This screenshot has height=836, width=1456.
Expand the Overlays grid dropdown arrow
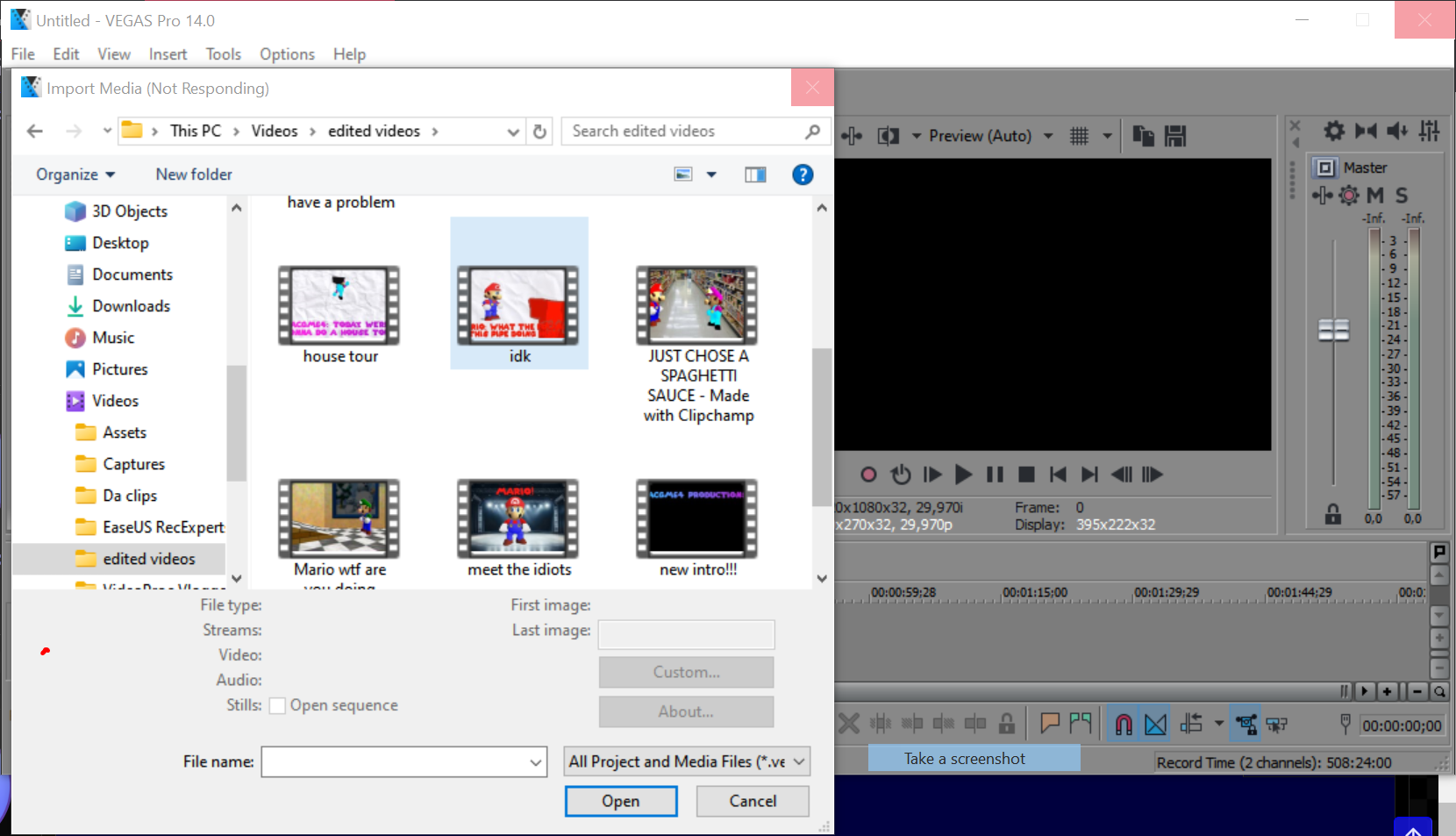click(x=1107, y=136)
